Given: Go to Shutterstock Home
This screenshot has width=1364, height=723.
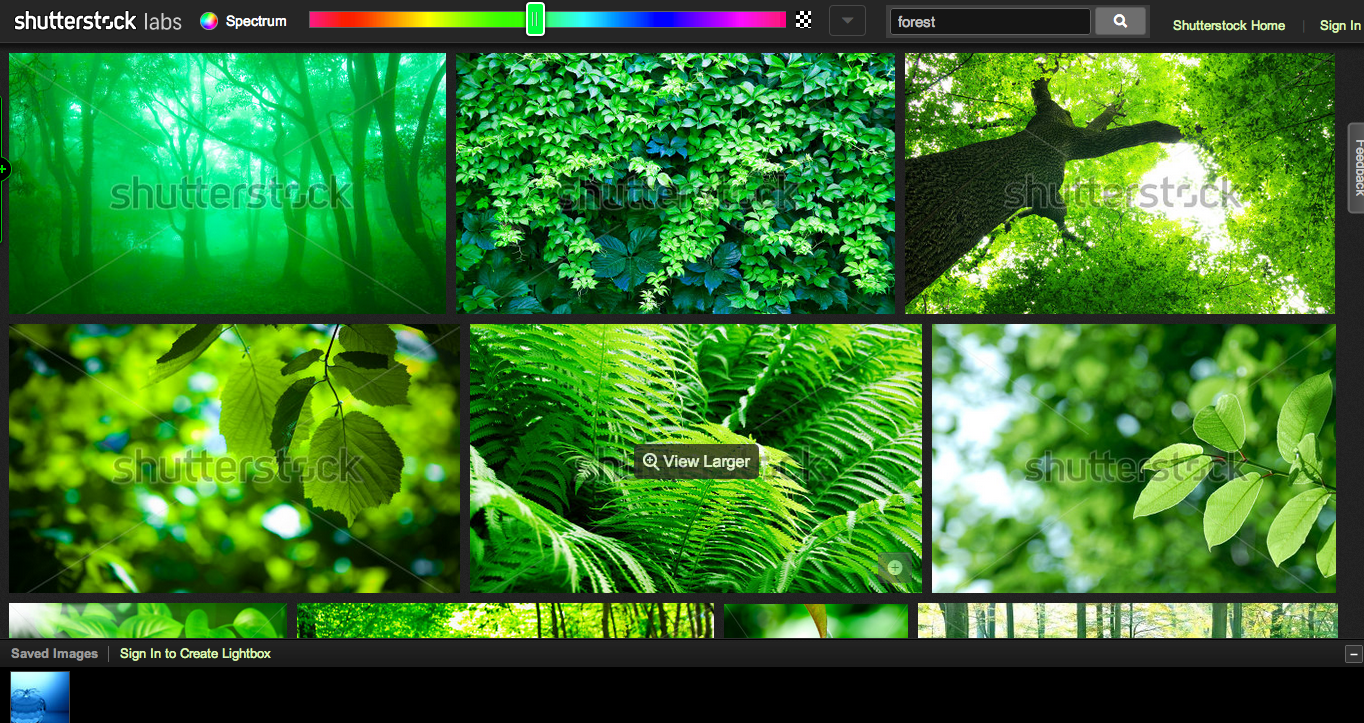Looking at the screenshot, I should [x=1229, y=25].
